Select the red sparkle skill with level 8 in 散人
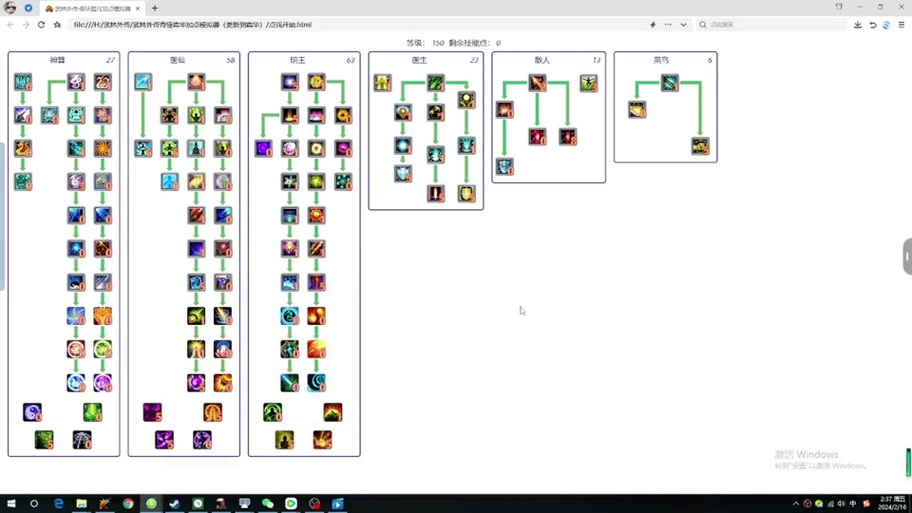The image size is (912, 513). [568, 137]
